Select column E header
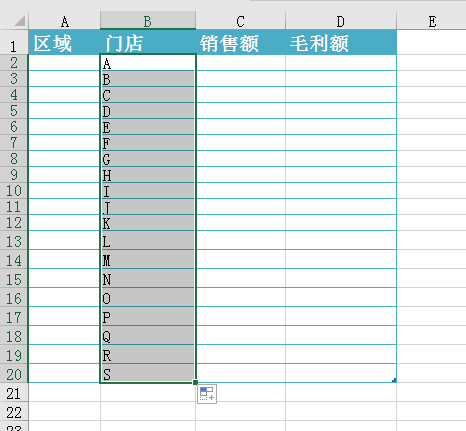The width and height of the screenshot is (466, 431). (x=432, y=21)
